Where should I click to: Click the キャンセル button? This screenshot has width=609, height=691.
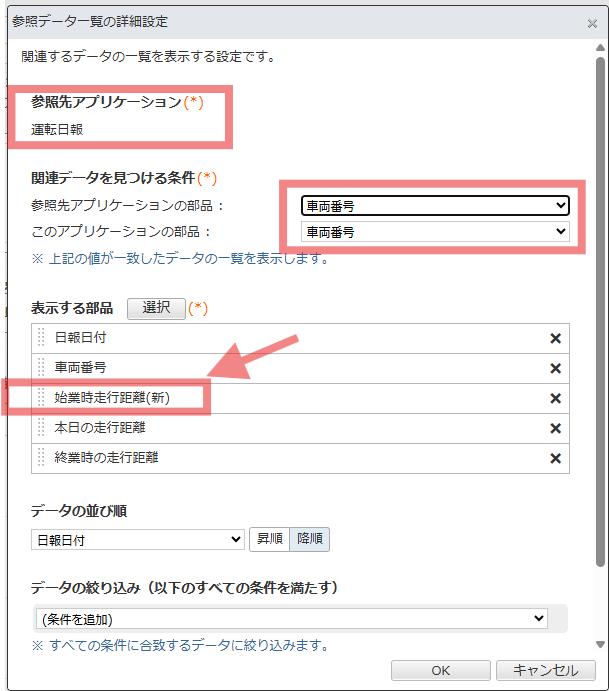[x=545, y=670]
